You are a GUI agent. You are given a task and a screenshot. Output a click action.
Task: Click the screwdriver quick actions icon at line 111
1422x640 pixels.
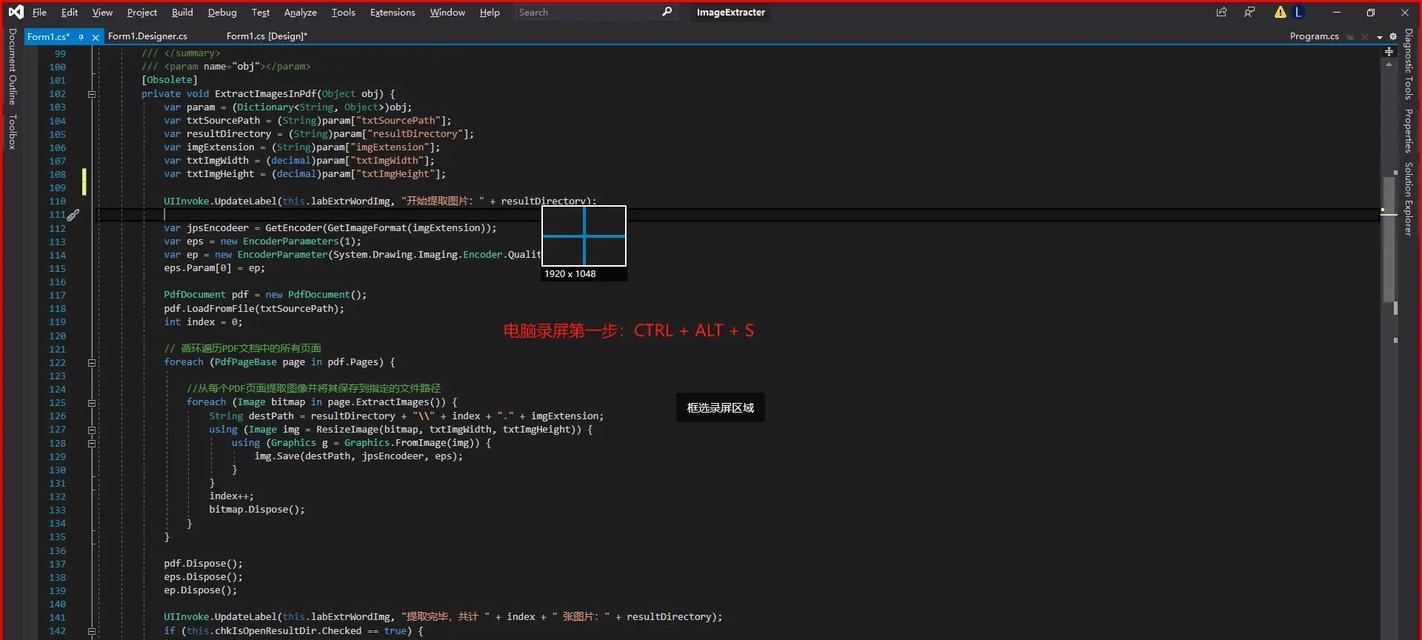(73, 215)
